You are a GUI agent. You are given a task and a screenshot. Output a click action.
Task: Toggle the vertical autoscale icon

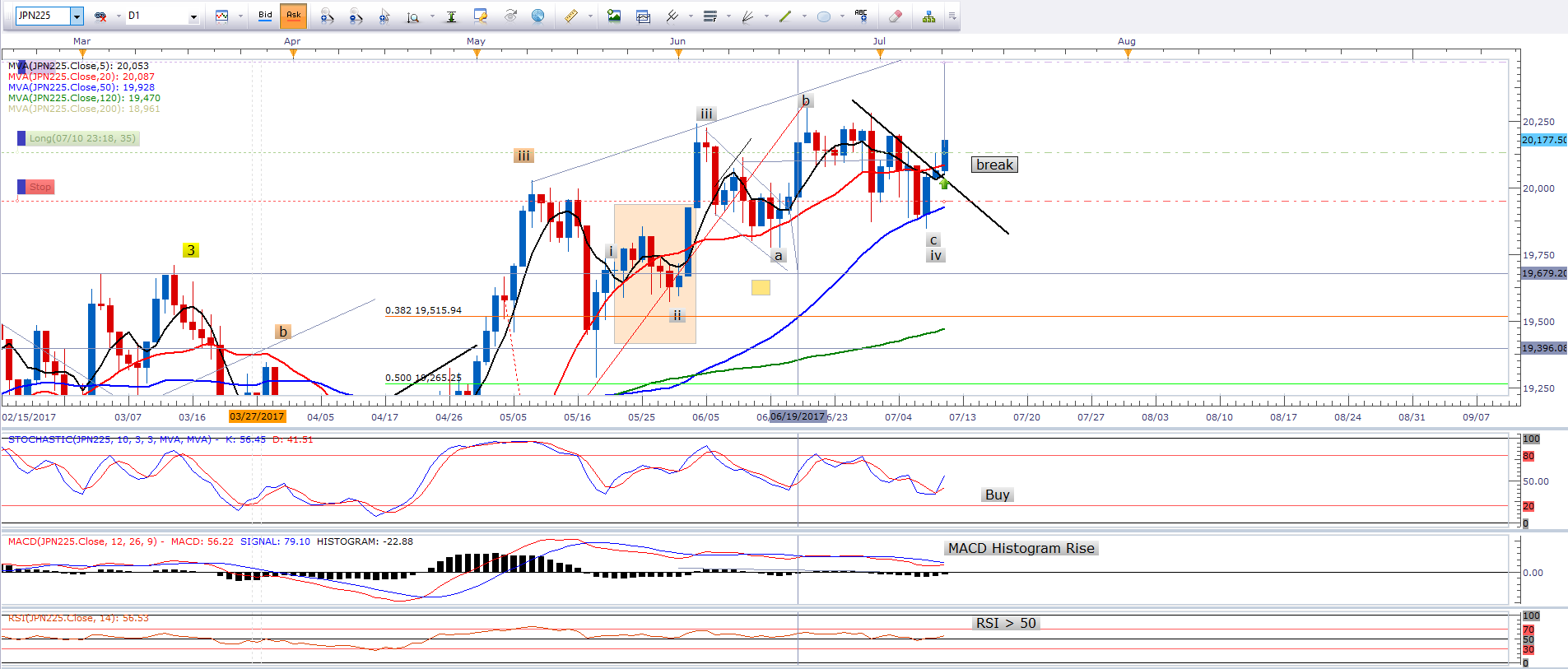[451, 16]
